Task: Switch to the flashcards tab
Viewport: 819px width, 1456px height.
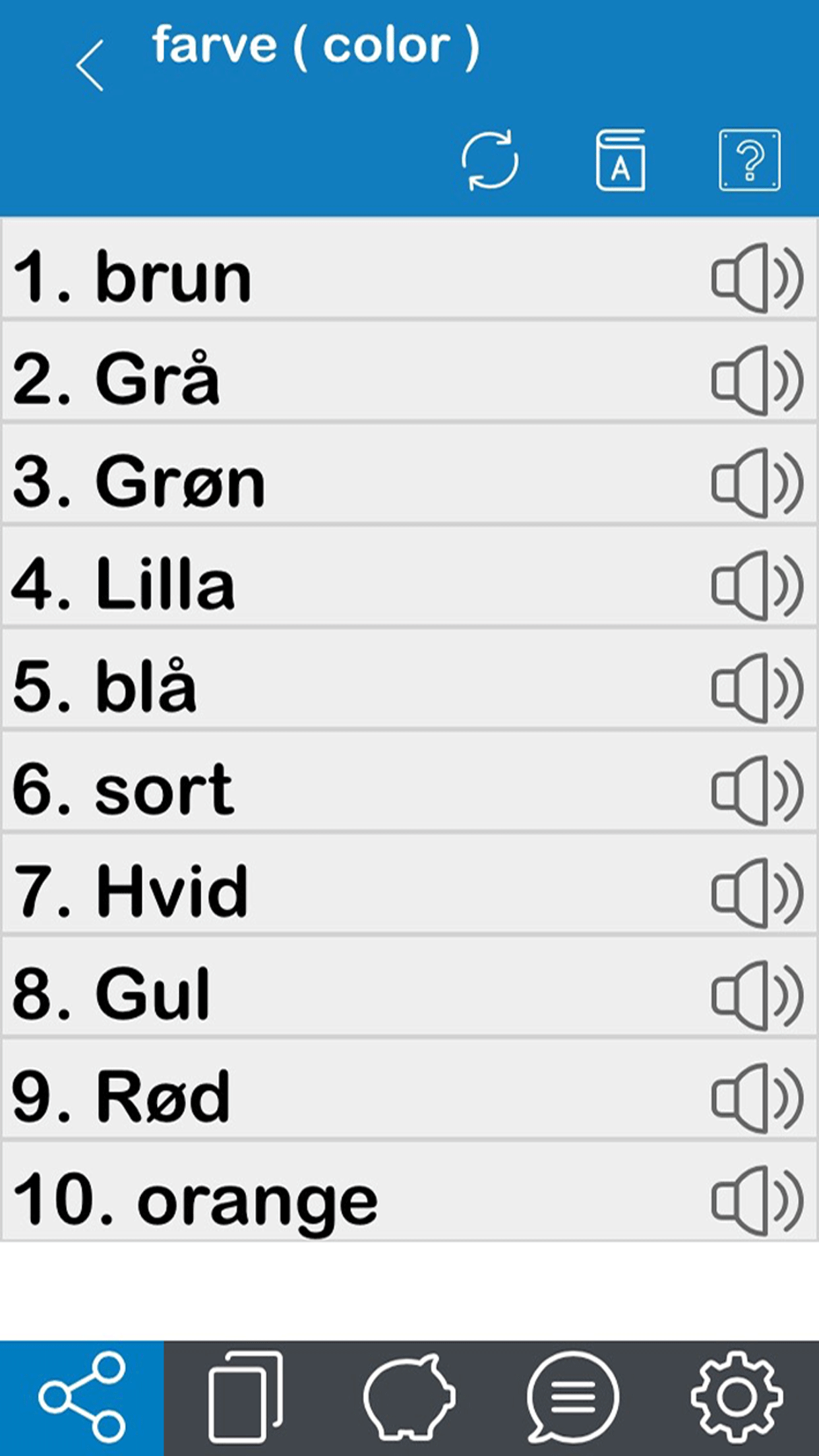Action: click(245, 1397)
